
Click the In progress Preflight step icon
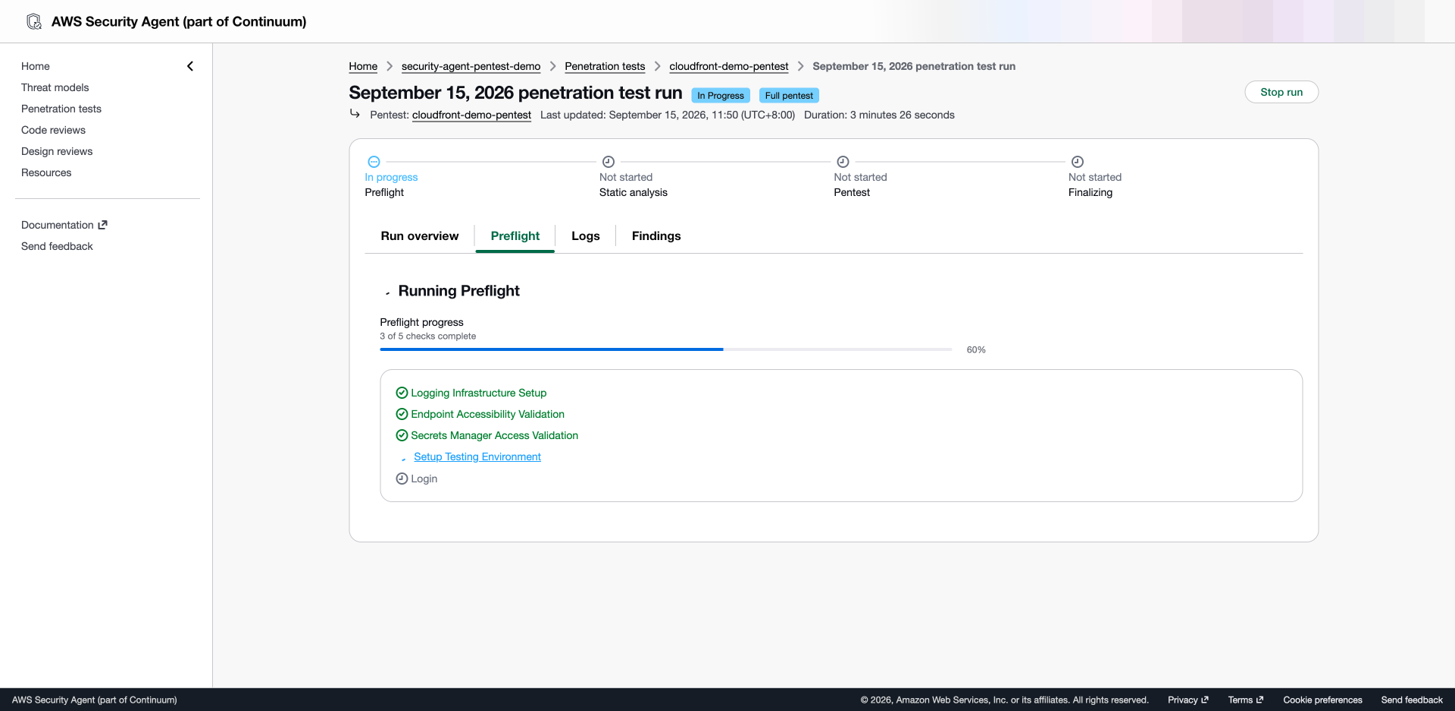click(x=374, y=162)
